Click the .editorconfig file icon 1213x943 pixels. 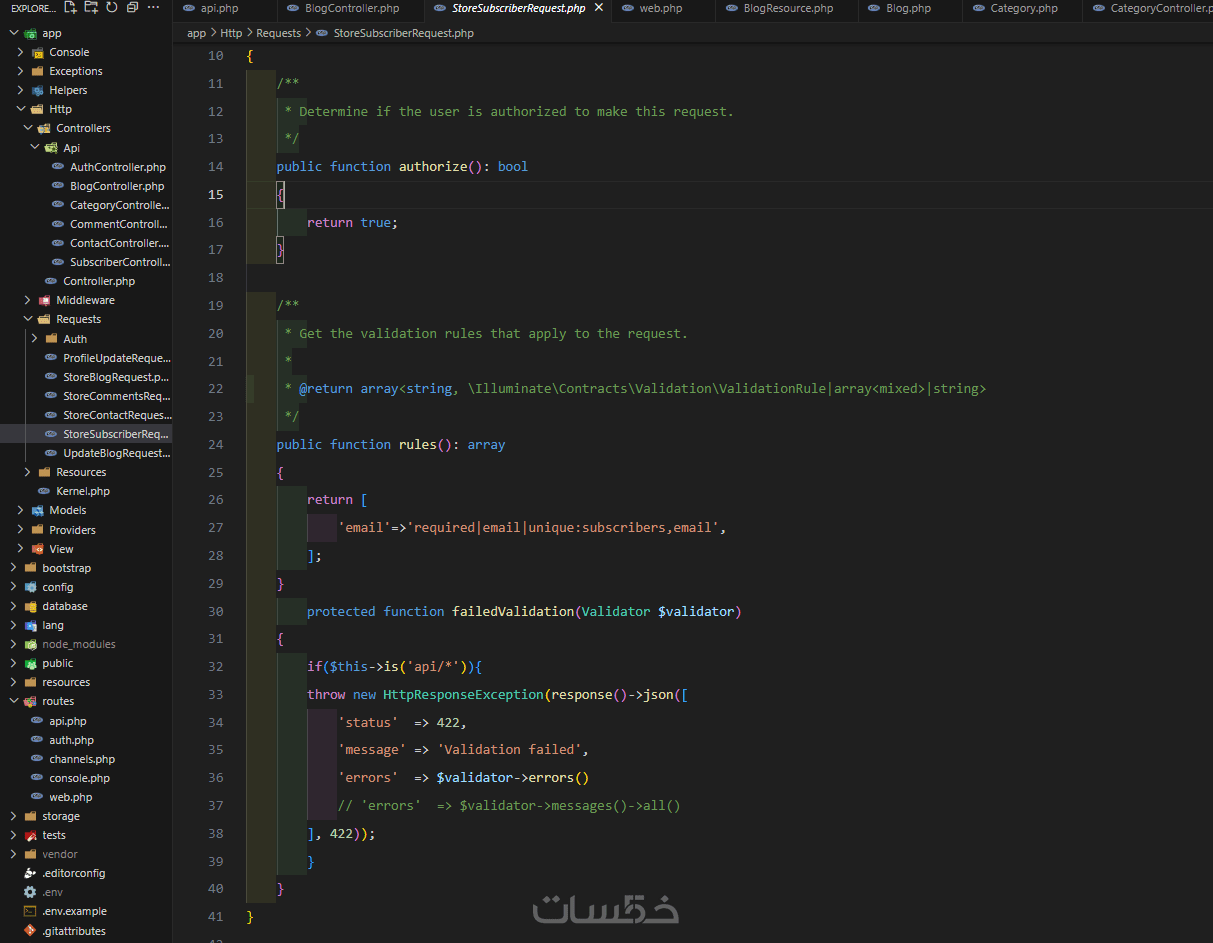click(x=31, y=873)
